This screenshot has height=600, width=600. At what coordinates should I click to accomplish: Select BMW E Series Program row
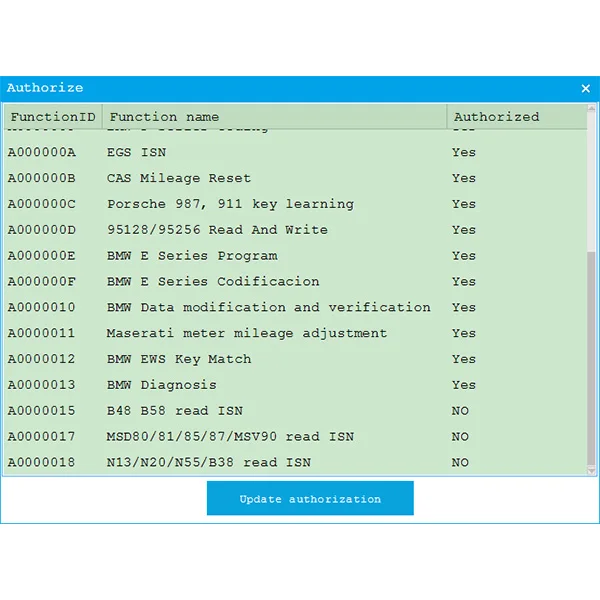pos(295,256)
